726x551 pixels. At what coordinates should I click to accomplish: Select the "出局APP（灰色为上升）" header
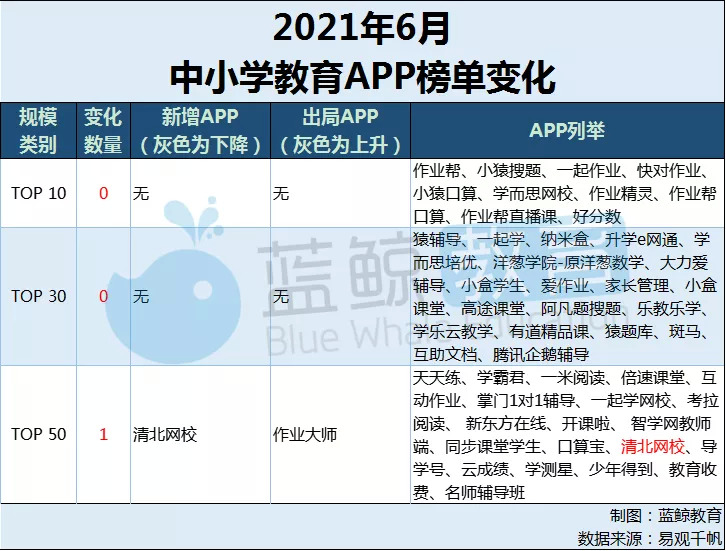340,131
